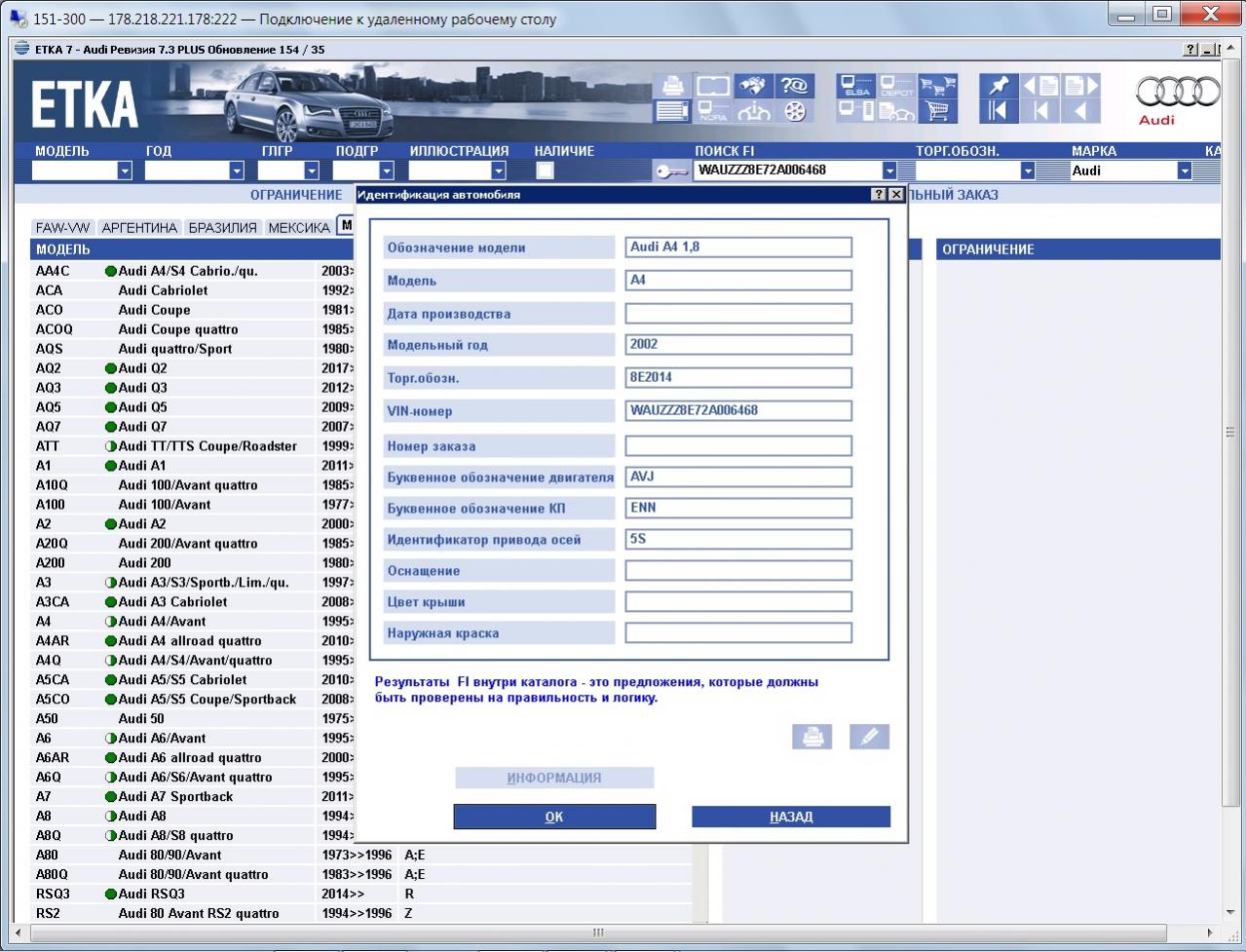
Task: Click the plain left triangle back icon
Action: tap(1080, 111)
